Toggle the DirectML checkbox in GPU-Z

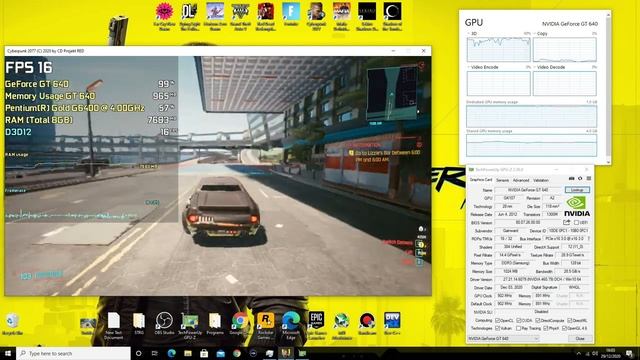pos(569,321)
